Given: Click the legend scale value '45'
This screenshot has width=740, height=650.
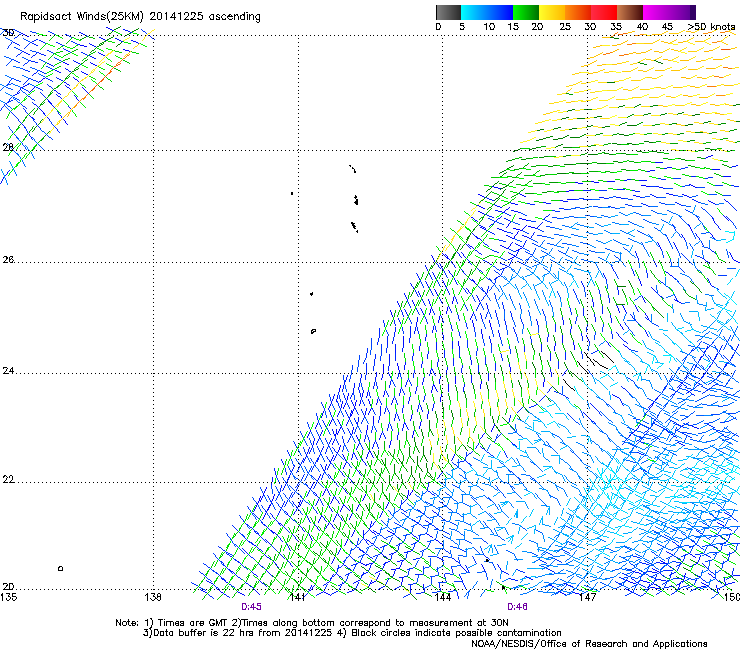Looking at the screenshot, I should (667, 27).
